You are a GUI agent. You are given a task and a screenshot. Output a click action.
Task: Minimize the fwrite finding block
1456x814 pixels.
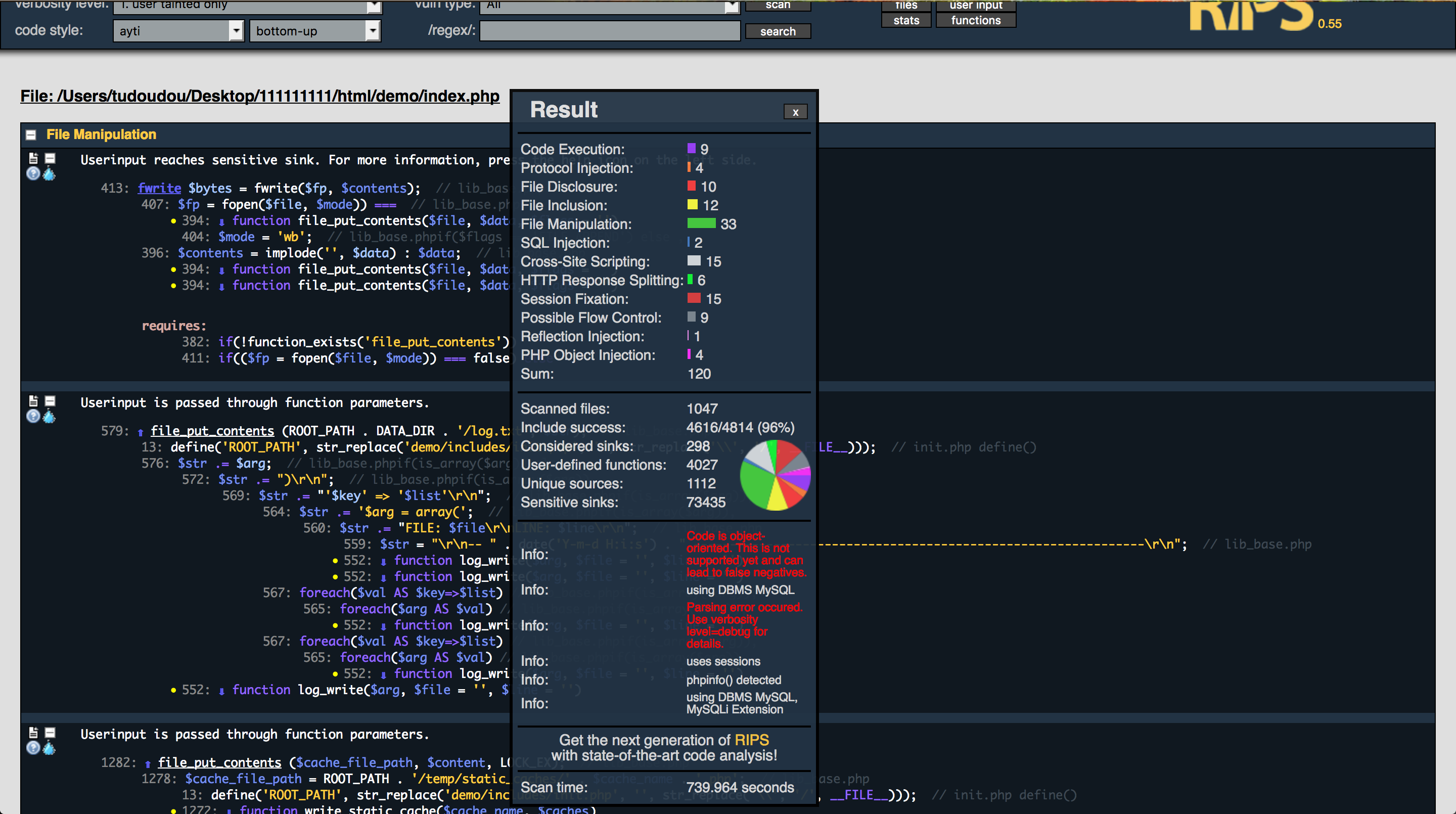pos(51,158)
